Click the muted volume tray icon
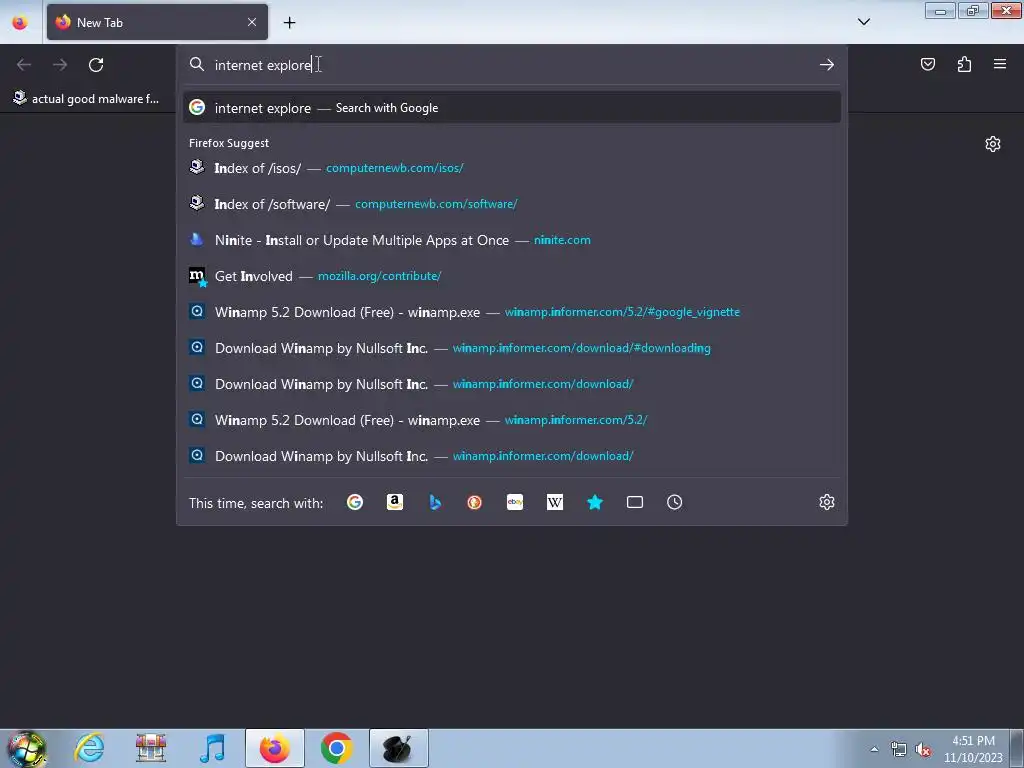 [x=923, y=749]
